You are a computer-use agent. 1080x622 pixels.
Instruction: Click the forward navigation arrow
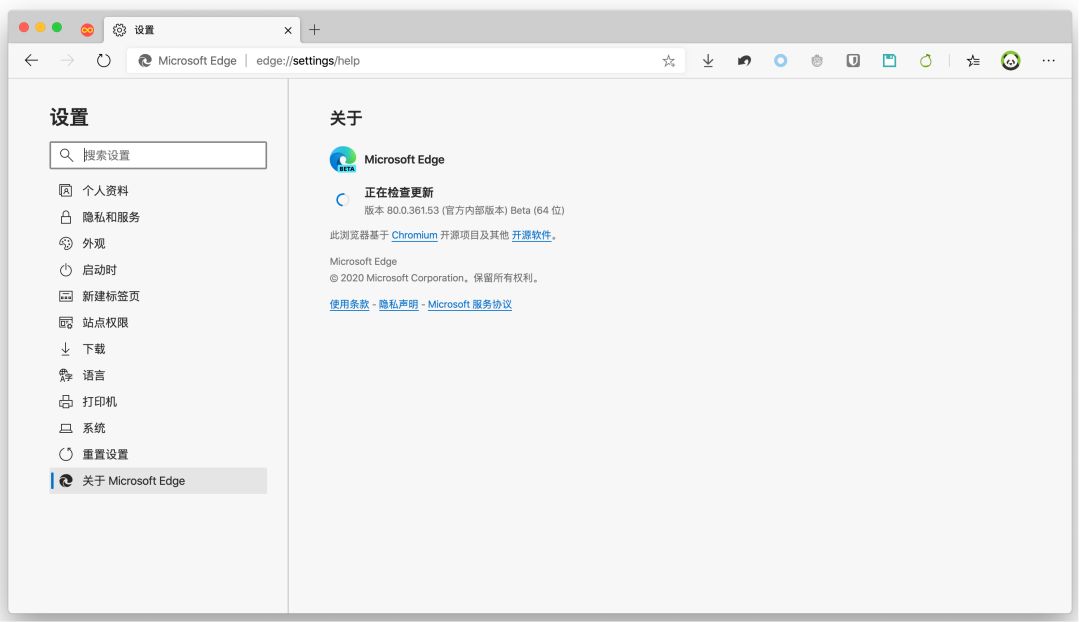point(68,61)
